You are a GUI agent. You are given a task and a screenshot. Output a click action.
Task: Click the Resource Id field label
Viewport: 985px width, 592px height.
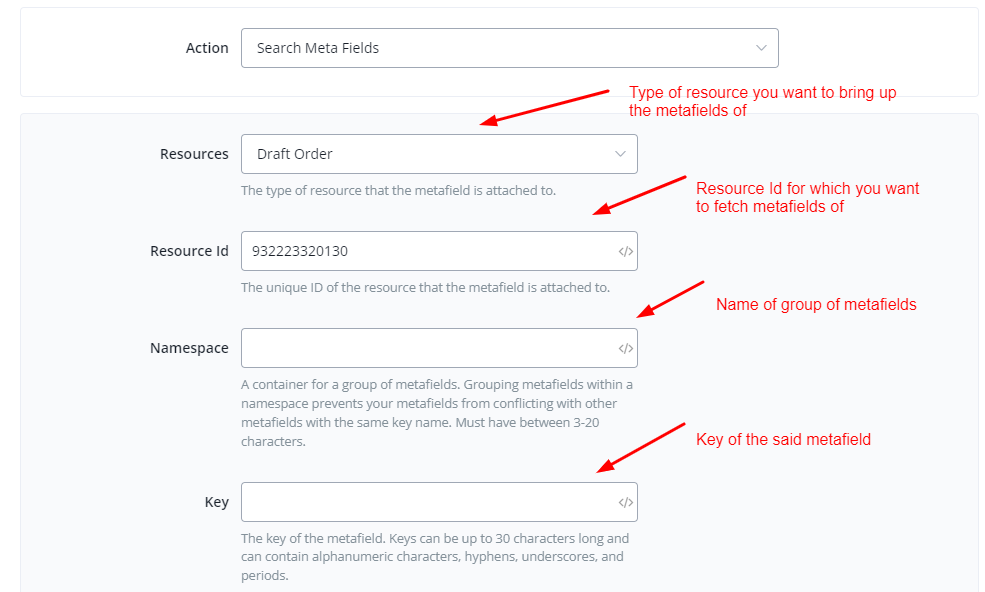tap(189, 251)
